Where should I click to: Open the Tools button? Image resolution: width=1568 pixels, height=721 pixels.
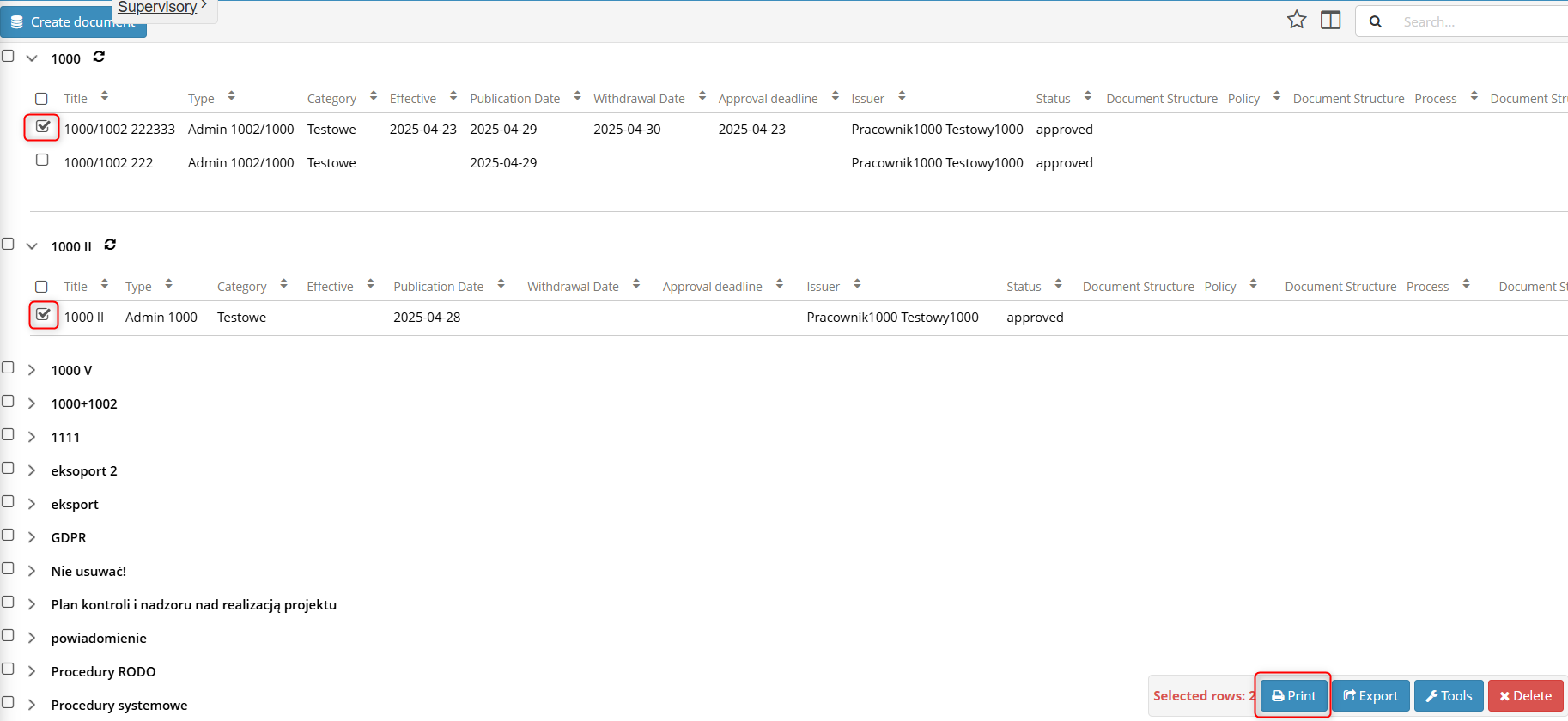pyautogui.click(x=1449, y=695)
